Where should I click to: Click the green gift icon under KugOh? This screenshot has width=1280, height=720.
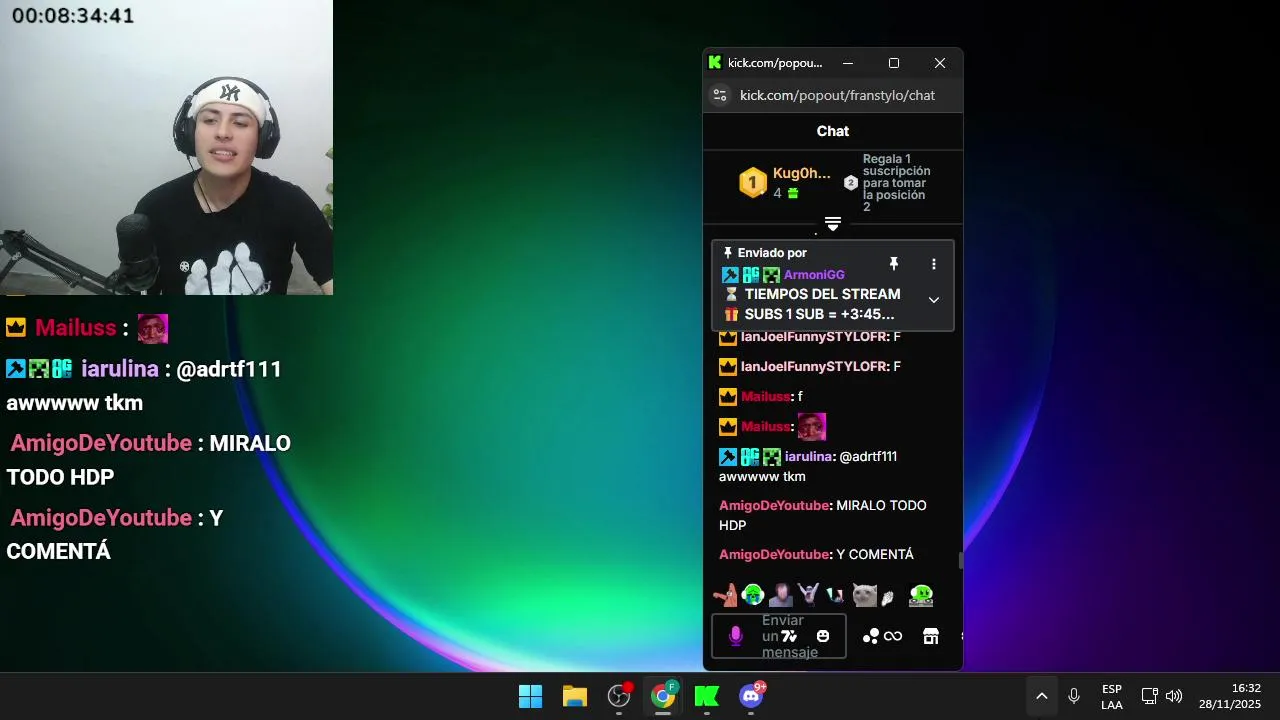click(793, 193)
